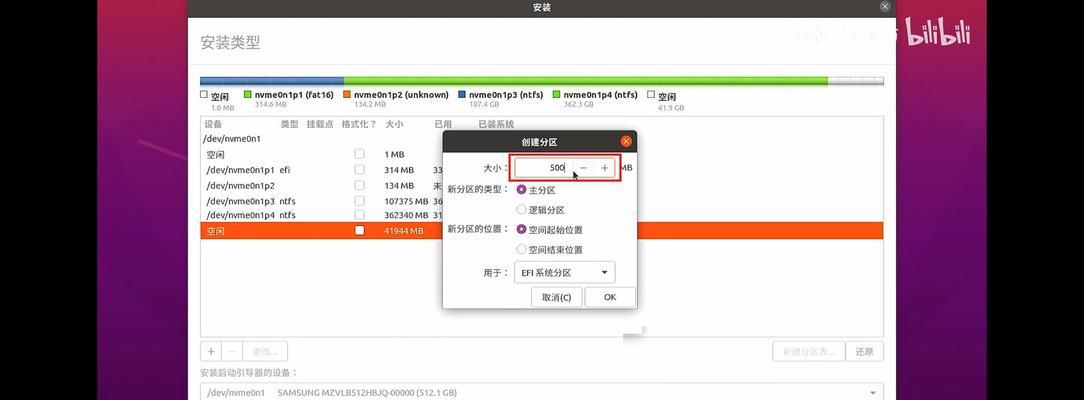Click the partition size input field showing 500
The image size is (1084, 400).
point(543,168)
